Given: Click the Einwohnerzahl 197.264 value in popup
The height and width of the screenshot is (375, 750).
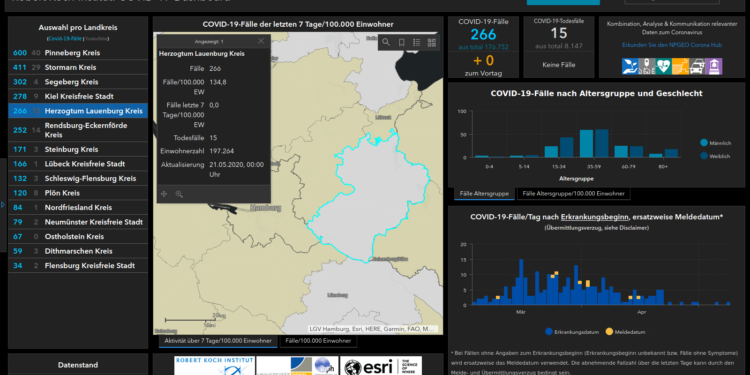Looking at the screenshot, I should coord(222,151).
